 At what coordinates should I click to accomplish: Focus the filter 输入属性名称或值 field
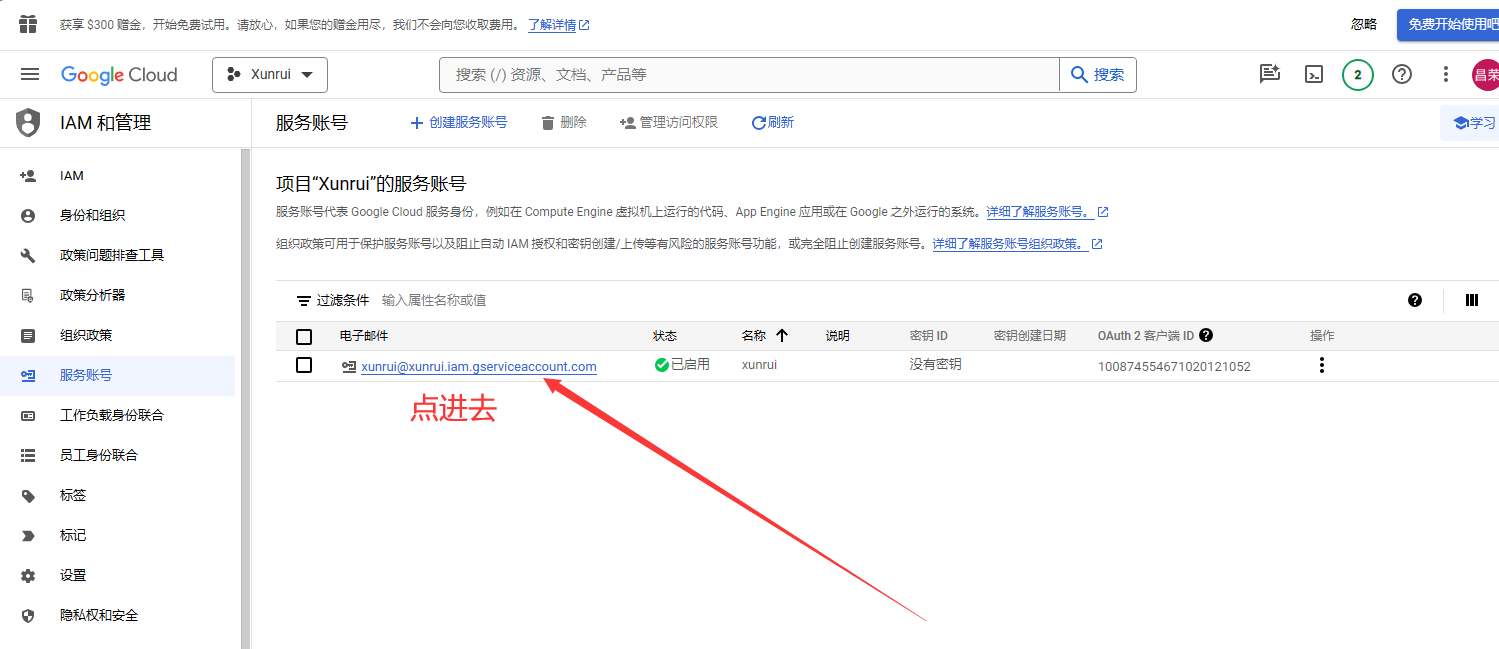coord(433,300)
